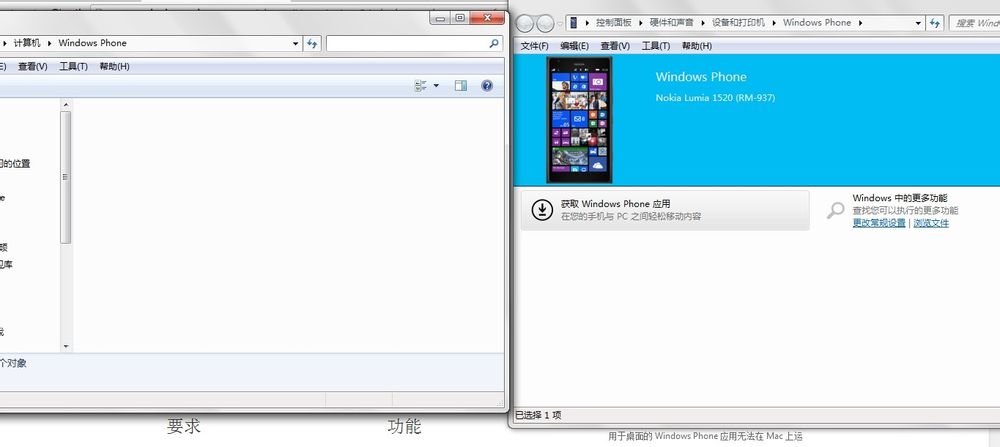Expand arrow after 控制面板 in right breadcrumb

[640, 23]
